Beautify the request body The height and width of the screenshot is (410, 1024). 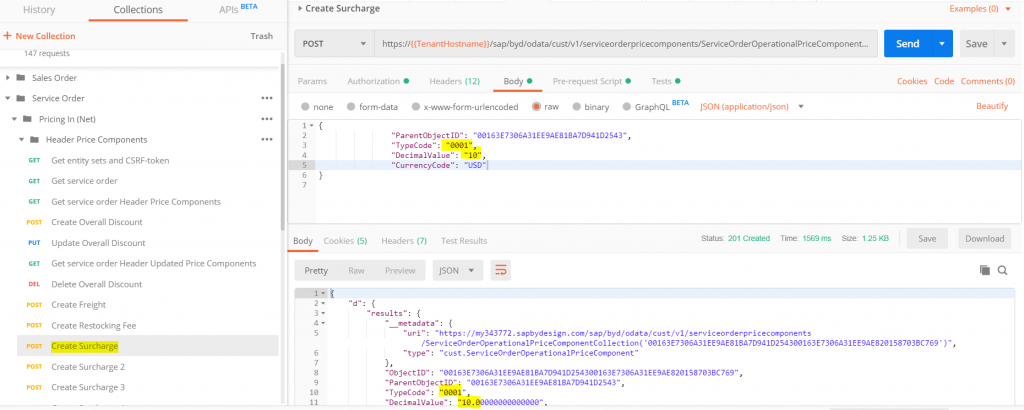[x=992, y=106]
